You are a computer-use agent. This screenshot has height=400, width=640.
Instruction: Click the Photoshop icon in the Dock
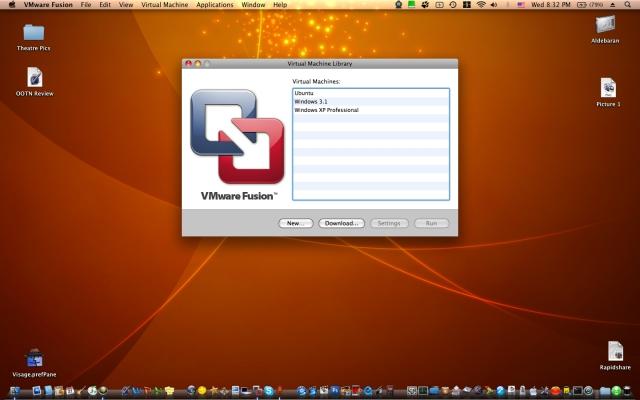pyautogui.click(x=335, y=391)
